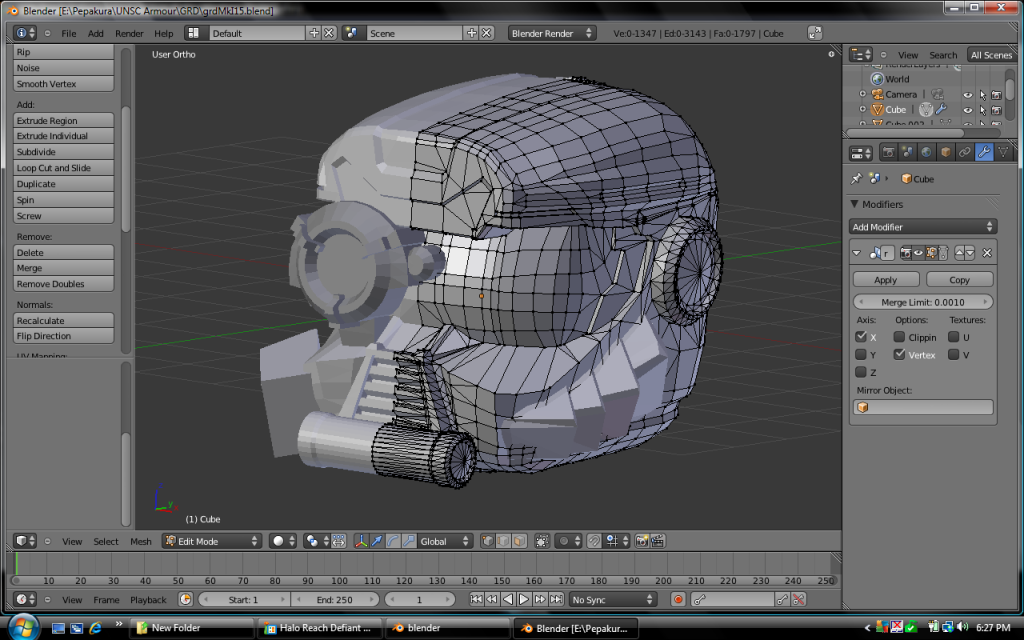The image size is (1024, 640).
Task: Click Copy on the modifier
Action: (x=959, y=280)
